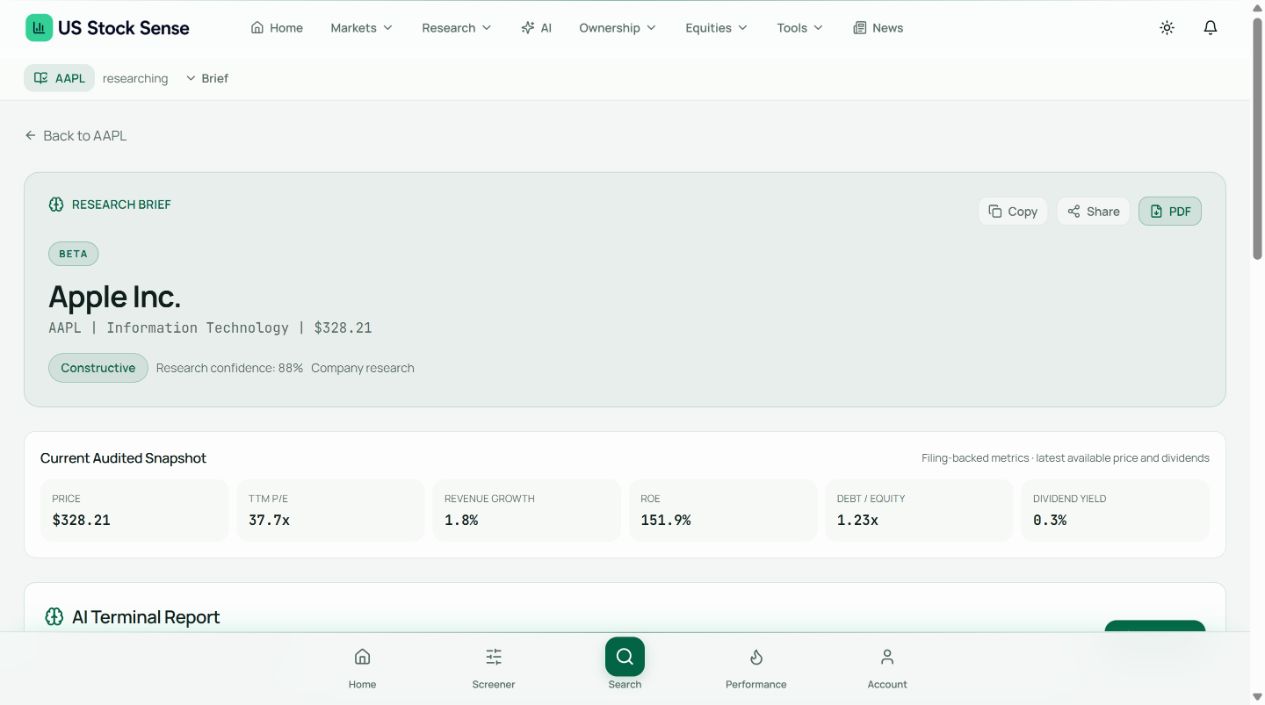The height and width of the screenshot is (705, 1265).
Task: Click the page vertical scrollbar thumb
Action: (x=1257, y=138)
